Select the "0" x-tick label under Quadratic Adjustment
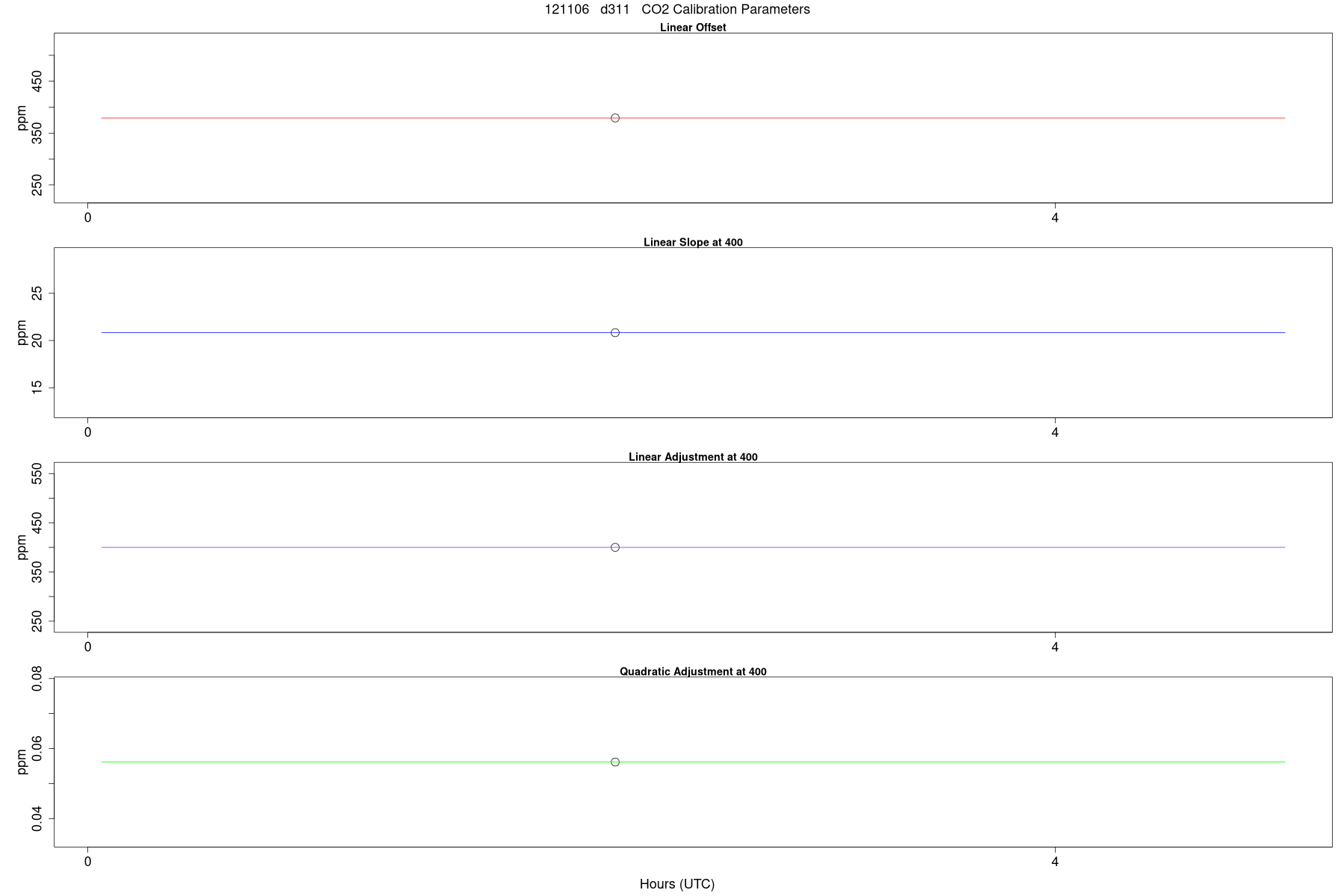Viewport: 1344px width, 896px height. 88,862
